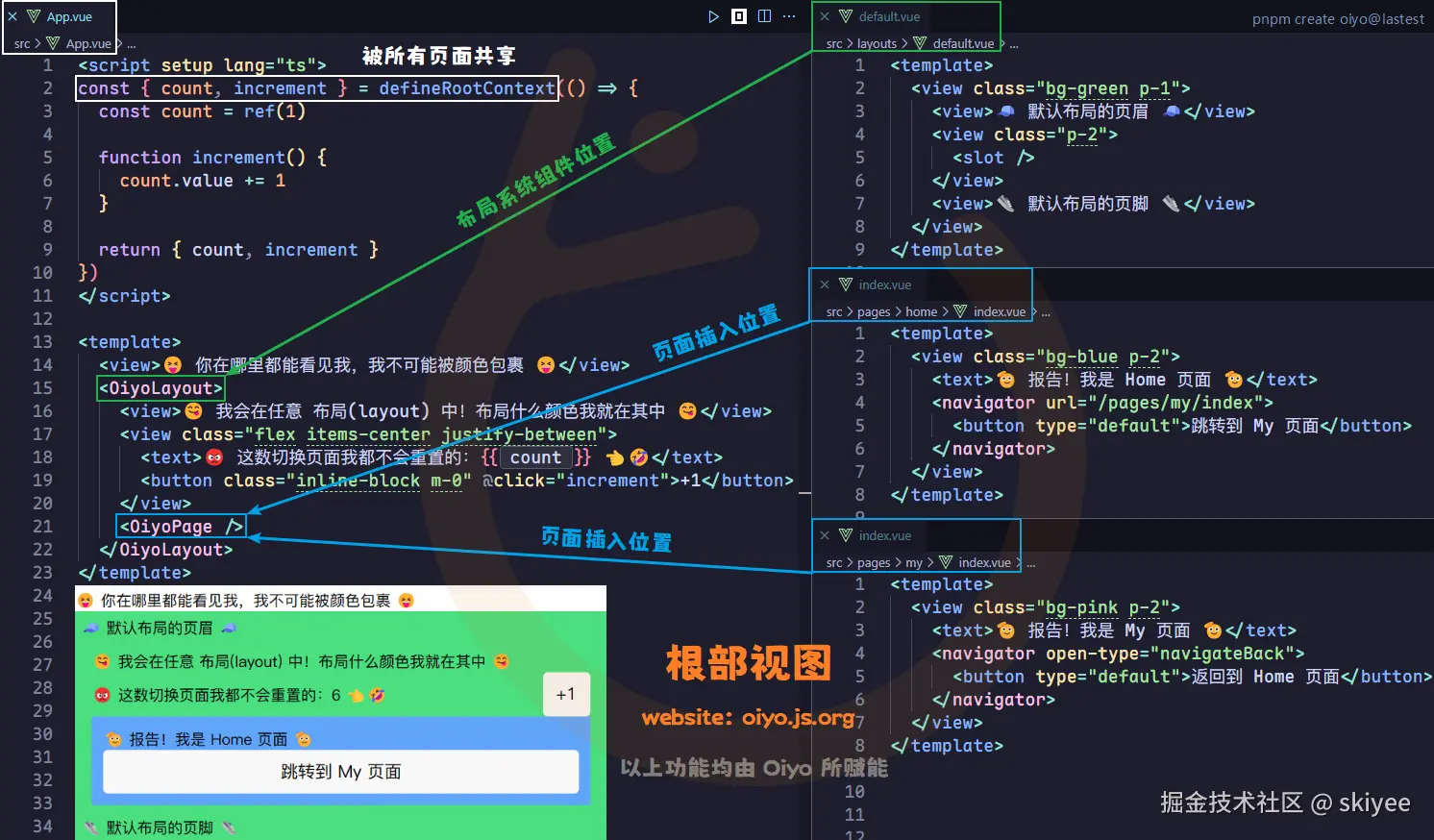Click the +1 button in the preview
Image resolution: width=1434 pixels, height=840 pixels.
(565, 694)
